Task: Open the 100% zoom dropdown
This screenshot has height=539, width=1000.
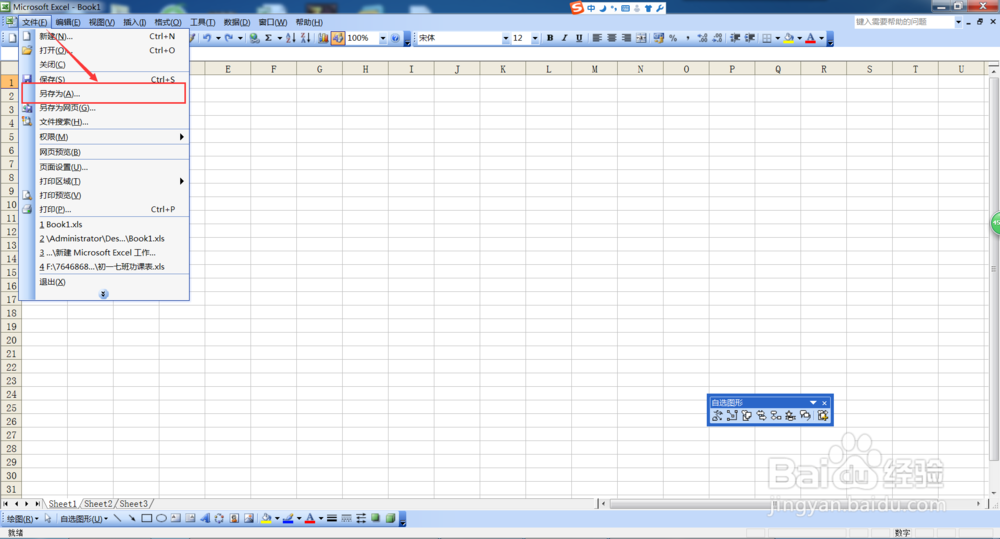Action: [383, 38]
